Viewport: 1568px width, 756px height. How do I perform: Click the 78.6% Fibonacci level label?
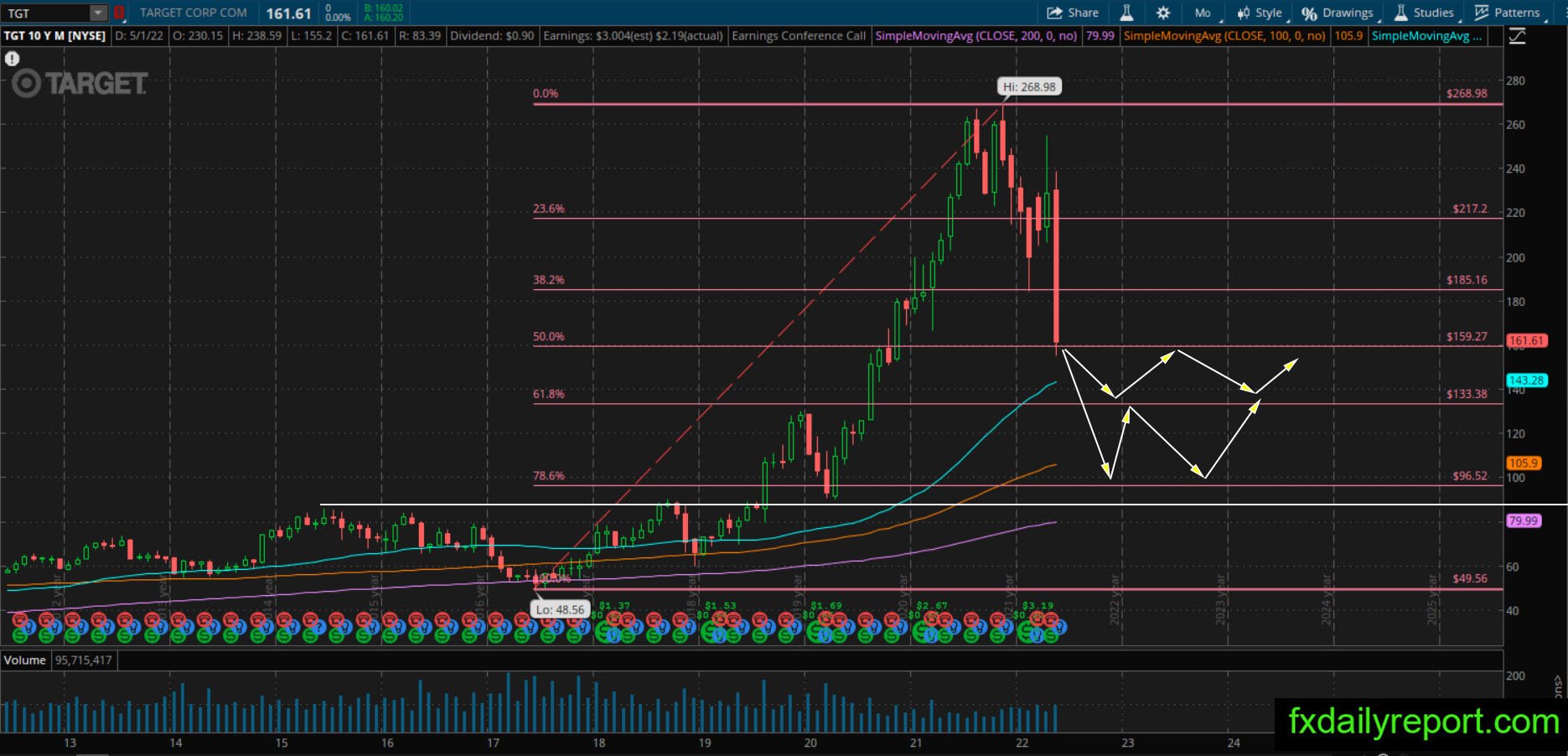549,476
